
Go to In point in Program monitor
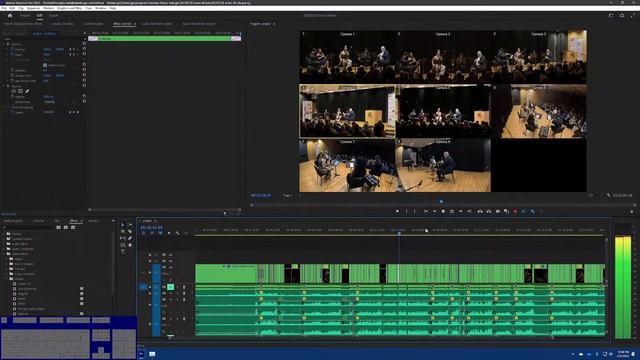[x=426, y=211]
